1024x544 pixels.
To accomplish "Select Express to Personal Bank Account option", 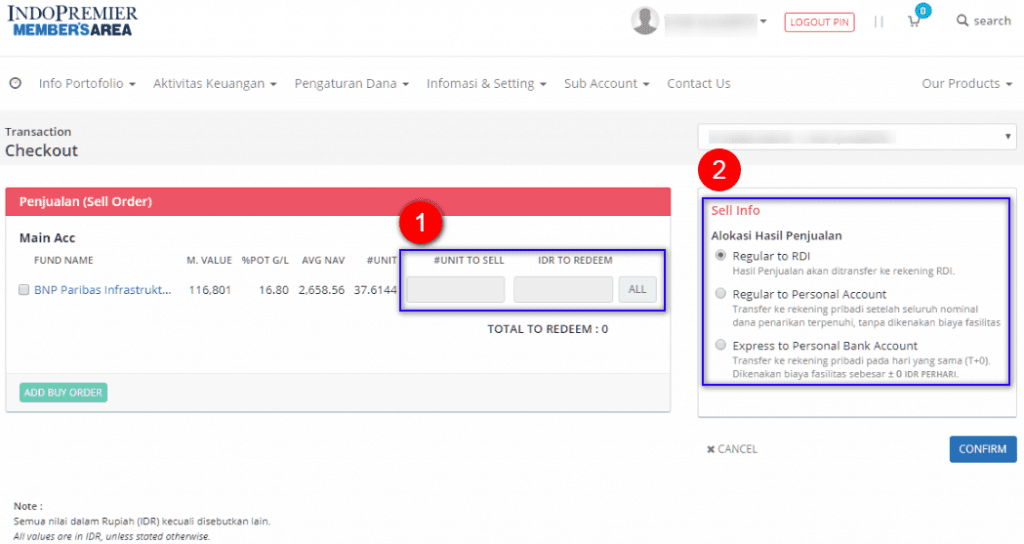I will tap(720, 345).
